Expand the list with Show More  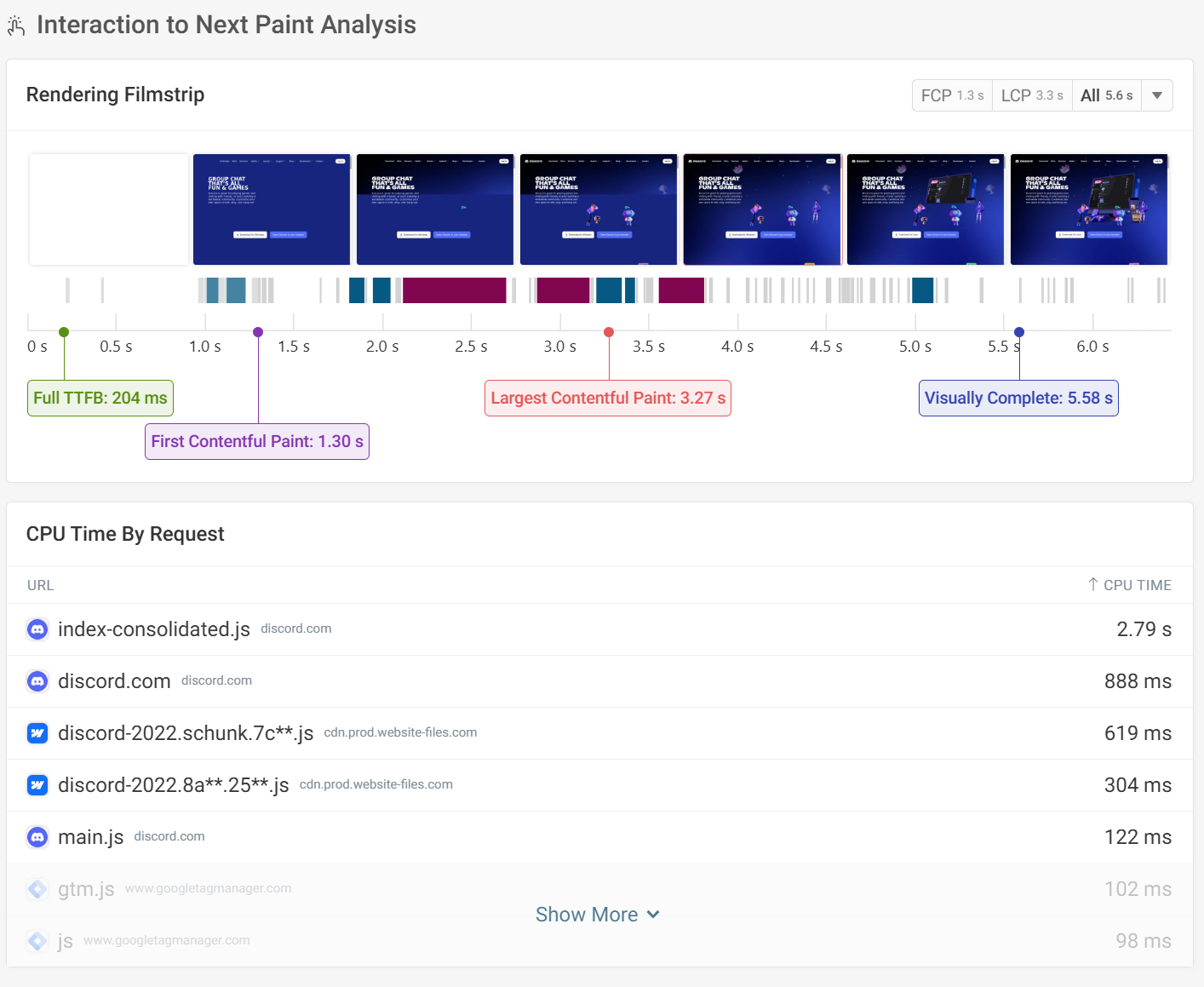pos(597,915)
